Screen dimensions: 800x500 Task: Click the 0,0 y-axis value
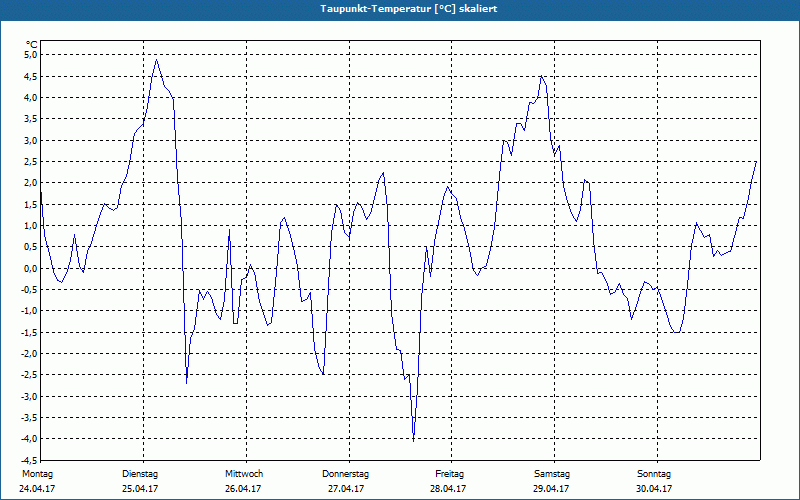click(30, 268)
